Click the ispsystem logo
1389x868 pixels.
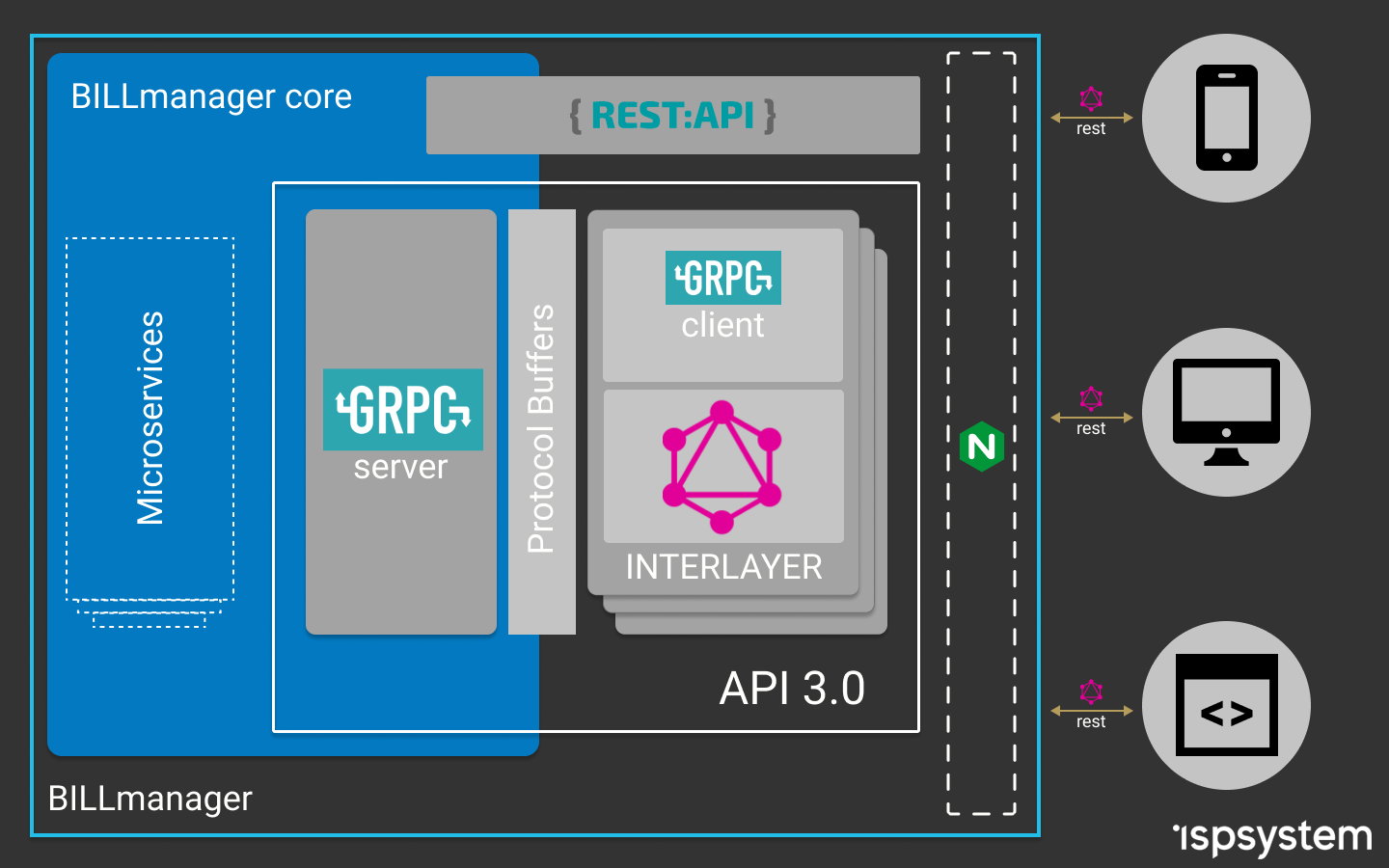[x=1272, y=837]
